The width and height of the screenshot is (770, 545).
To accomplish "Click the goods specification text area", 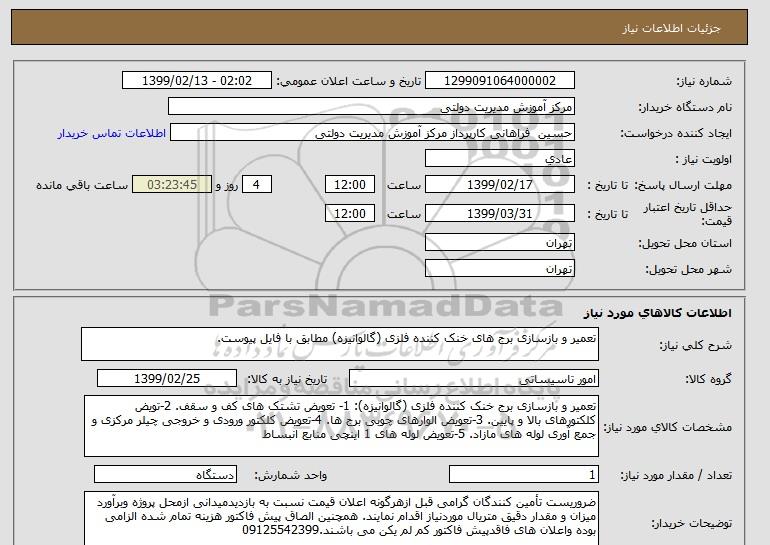I will [x=341, y=426].
